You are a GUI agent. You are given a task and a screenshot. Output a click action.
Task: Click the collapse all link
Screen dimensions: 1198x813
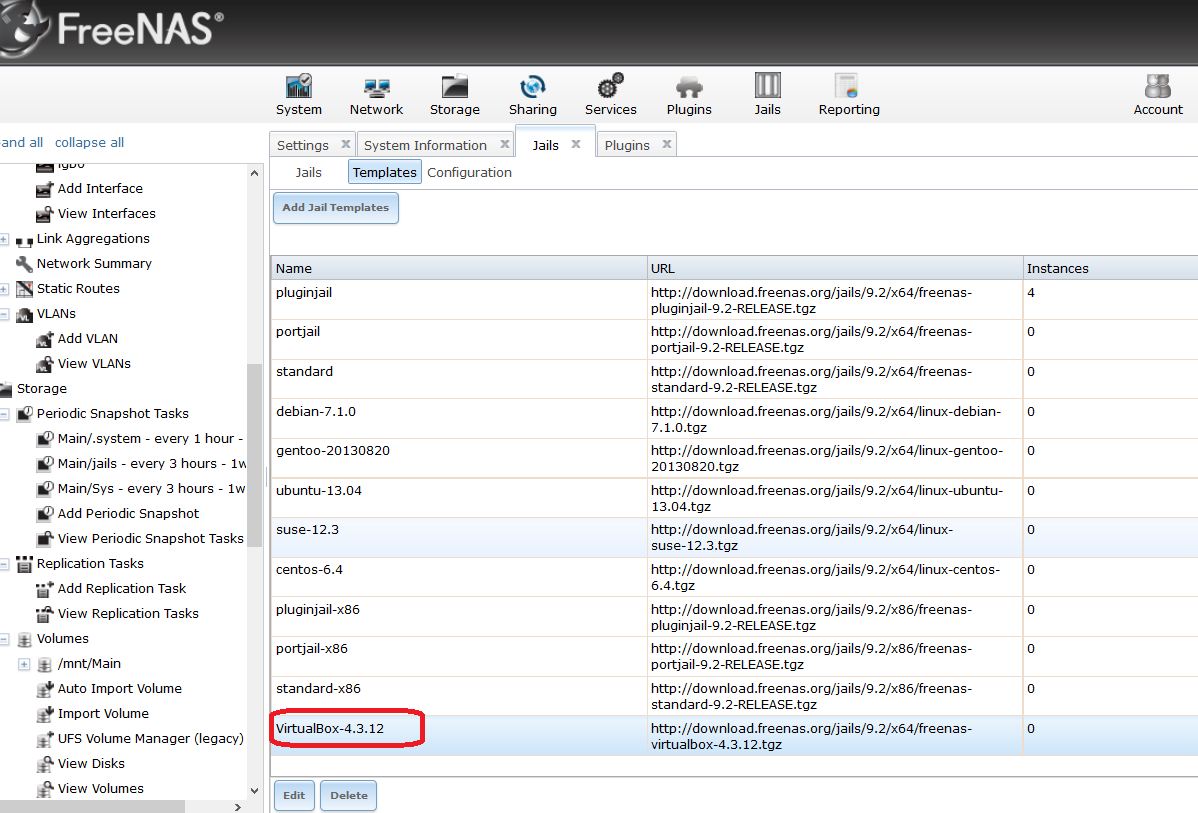(89, 142)
